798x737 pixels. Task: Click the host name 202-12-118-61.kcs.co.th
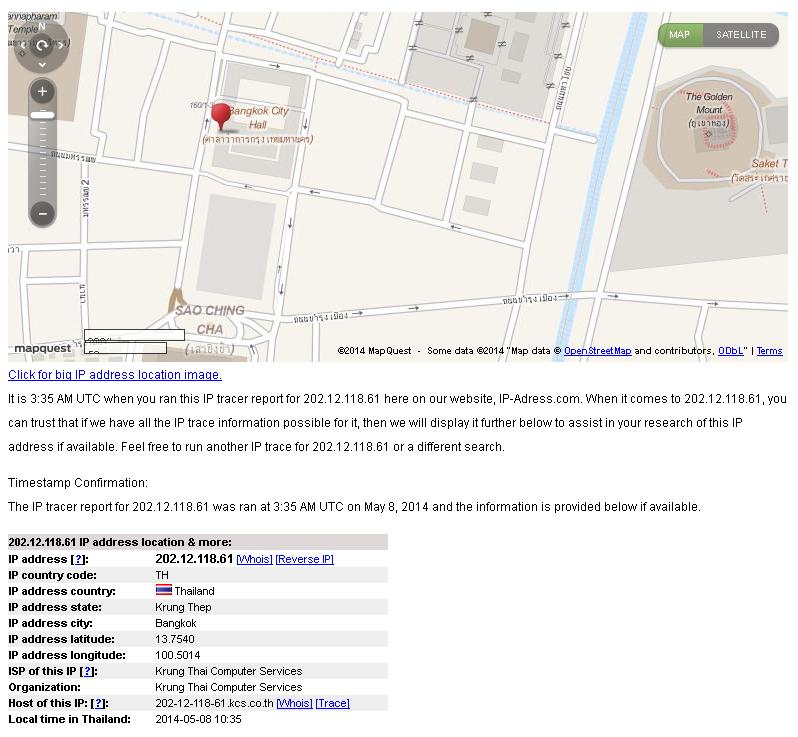(214, 703)
